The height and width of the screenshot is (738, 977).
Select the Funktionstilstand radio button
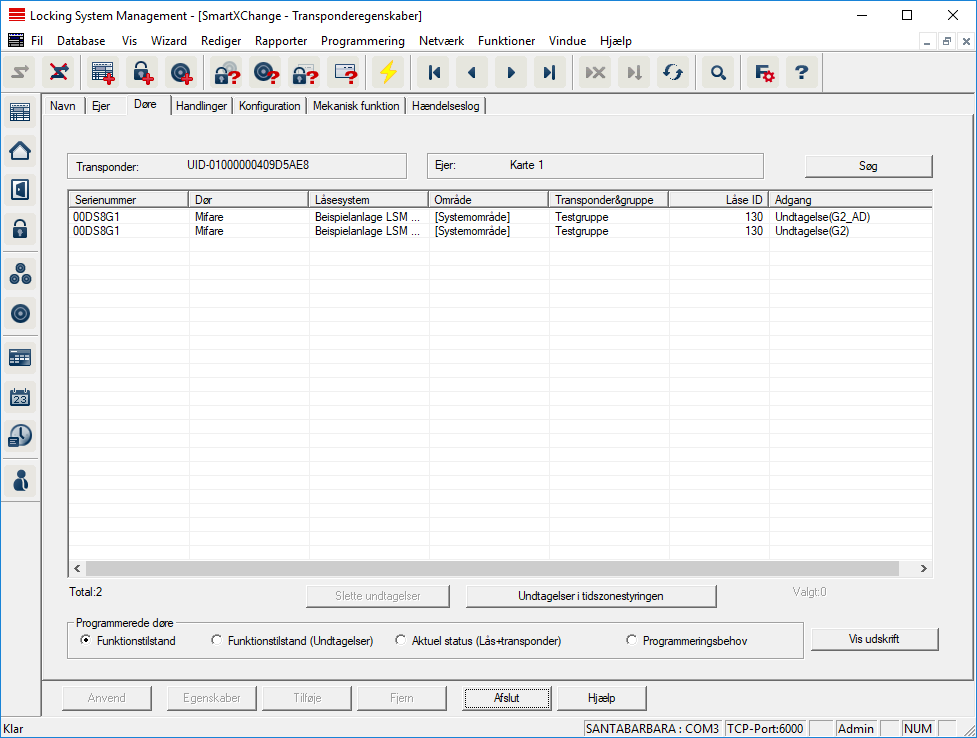[86, 640]
